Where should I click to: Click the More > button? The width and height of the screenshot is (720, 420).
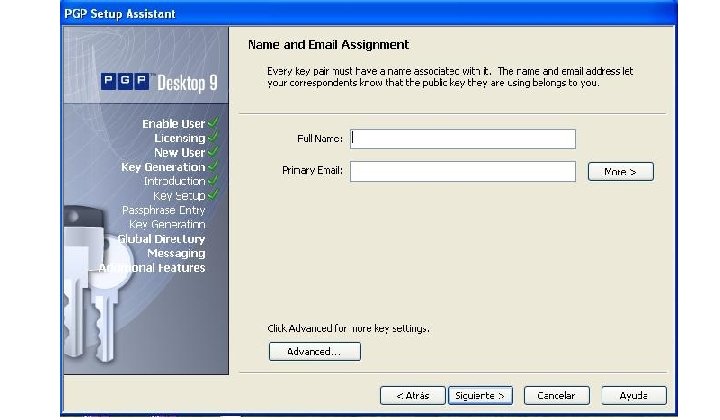pyautogui.click(x=620, y=172)
